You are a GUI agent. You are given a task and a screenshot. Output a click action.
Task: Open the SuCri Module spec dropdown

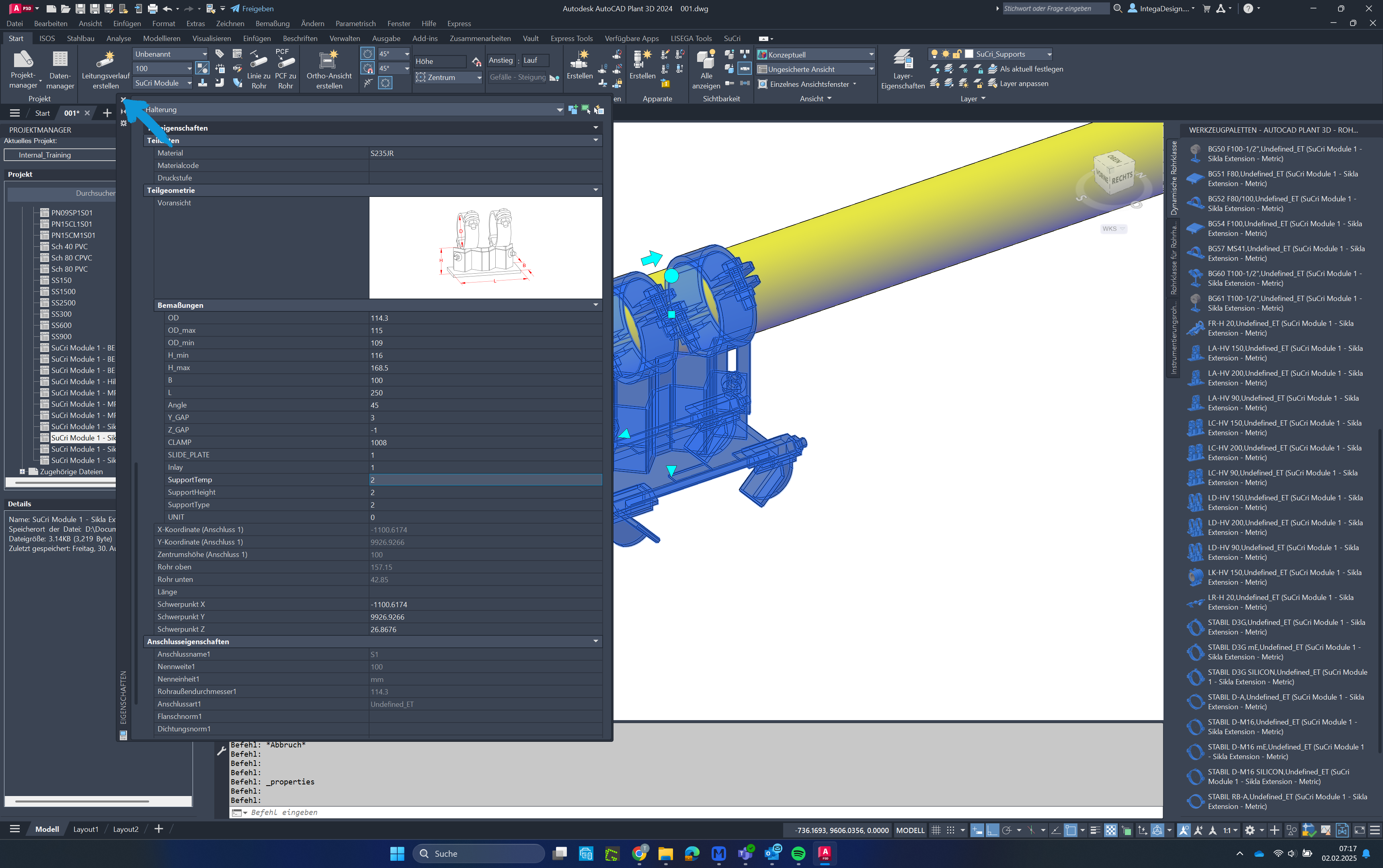pyautogui.click(x=163, y=83)
